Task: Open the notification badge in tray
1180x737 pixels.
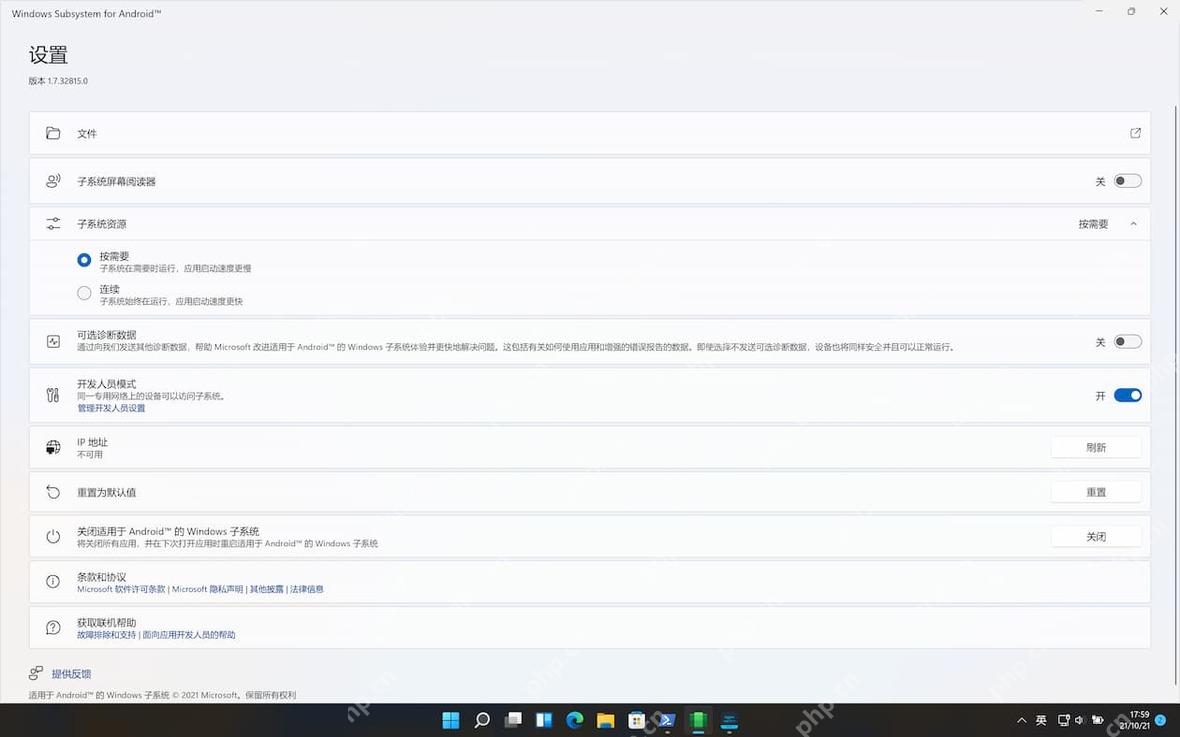Action: tap(1160, 720)
